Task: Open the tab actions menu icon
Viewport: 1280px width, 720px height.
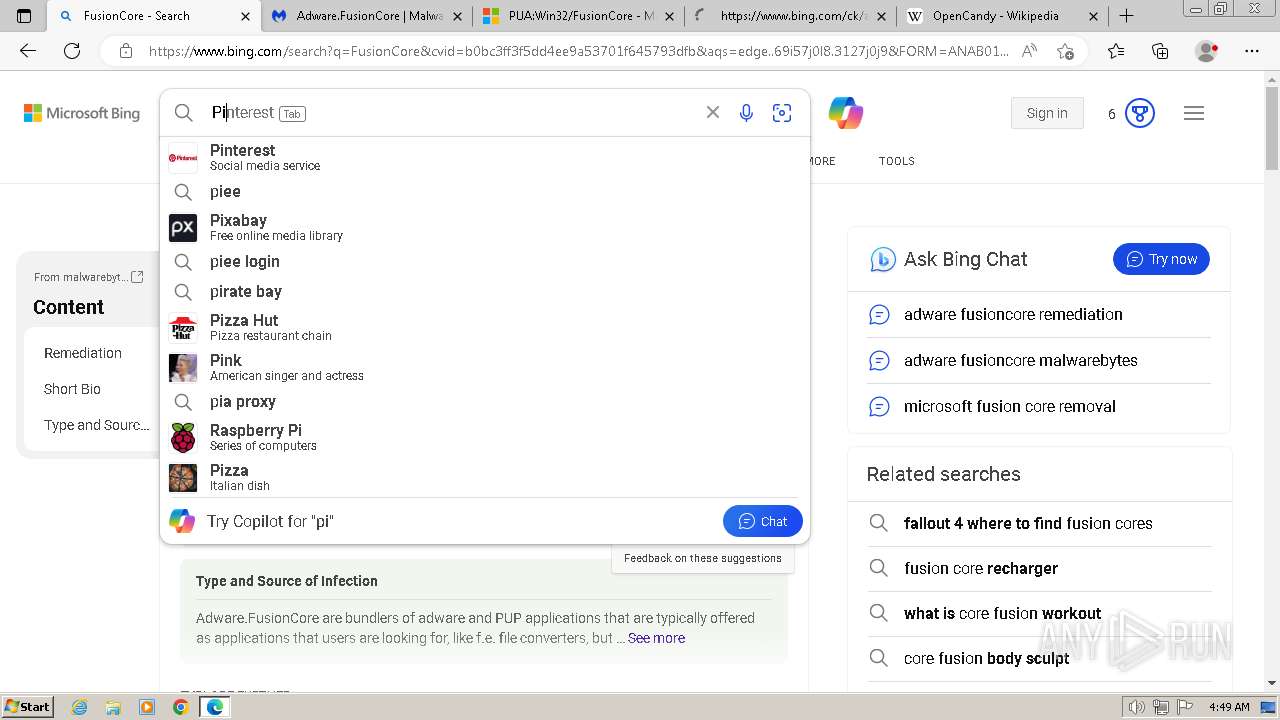Action: tap(24, 16)
